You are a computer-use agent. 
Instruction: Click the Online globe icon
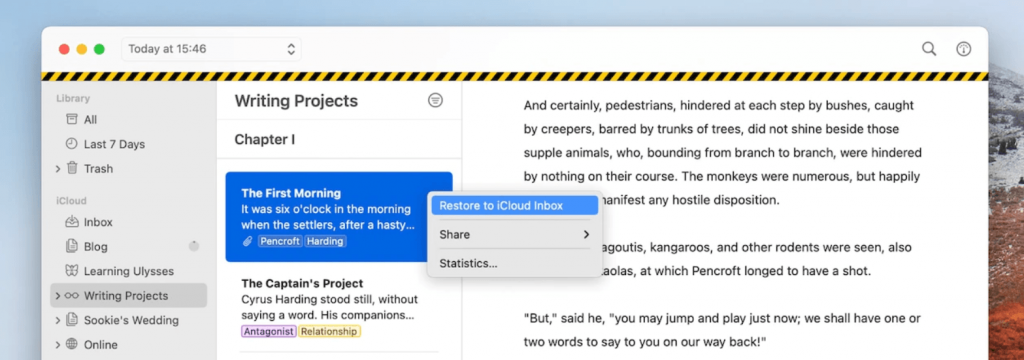(x=72, y=344)
